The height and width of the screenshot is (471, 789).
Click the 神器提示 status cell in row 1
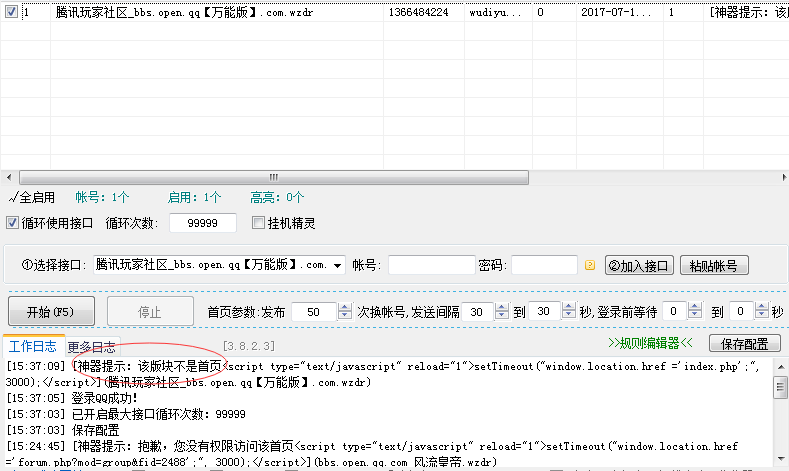tap(746, 12)
